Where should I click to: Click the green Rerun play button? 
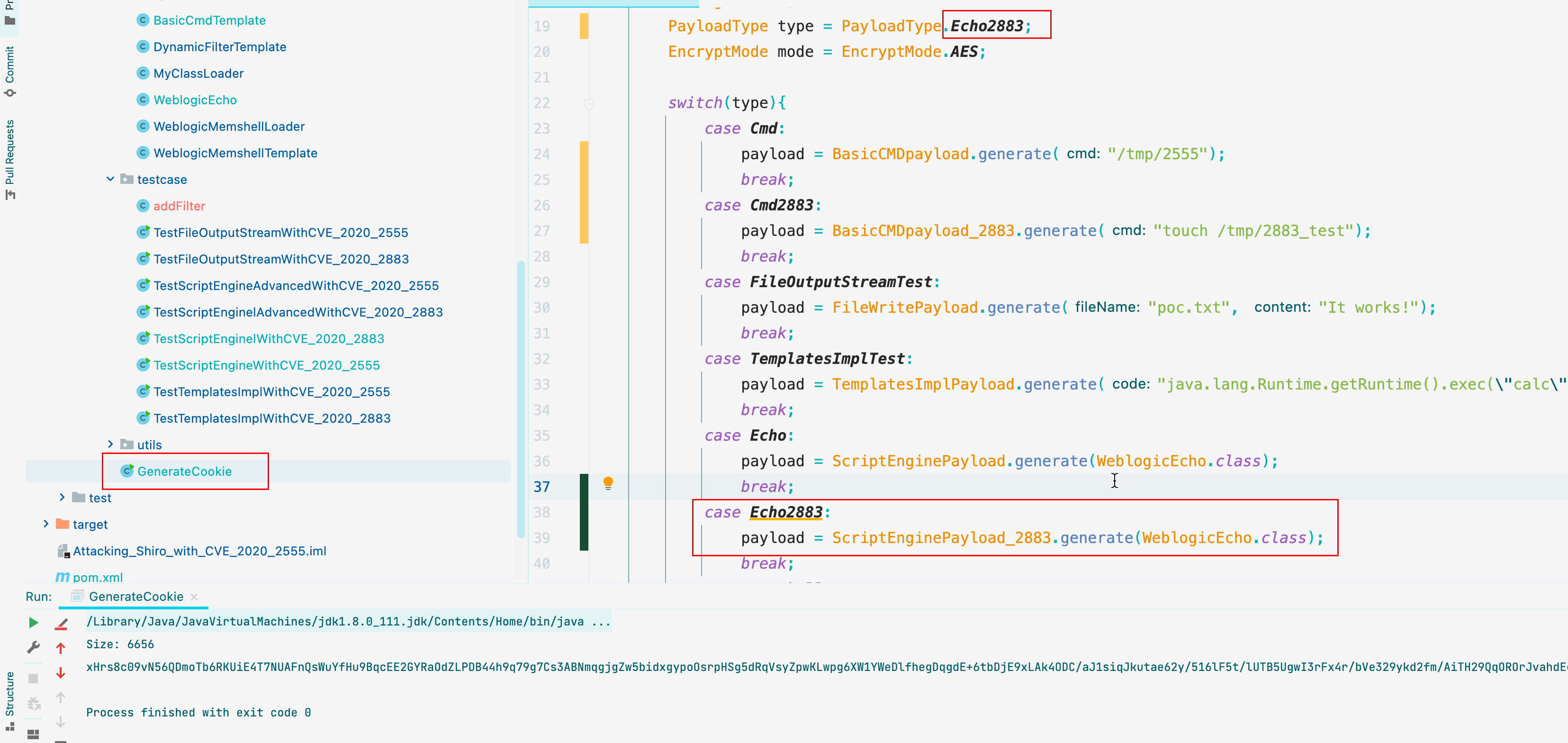tap(34, 623)
